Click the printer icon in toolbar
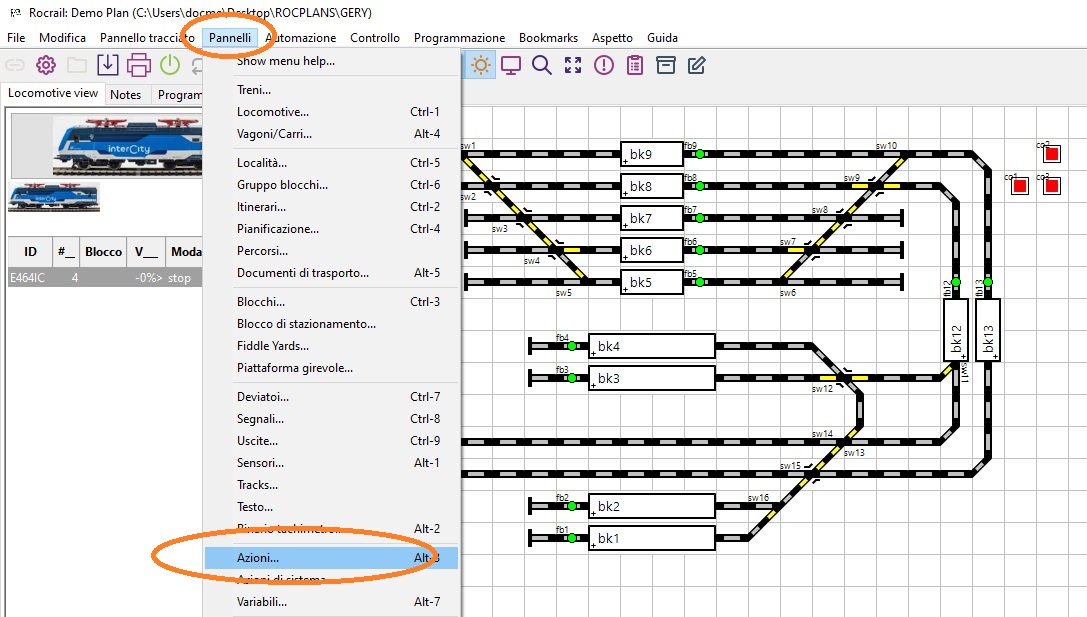 (139, 66)
